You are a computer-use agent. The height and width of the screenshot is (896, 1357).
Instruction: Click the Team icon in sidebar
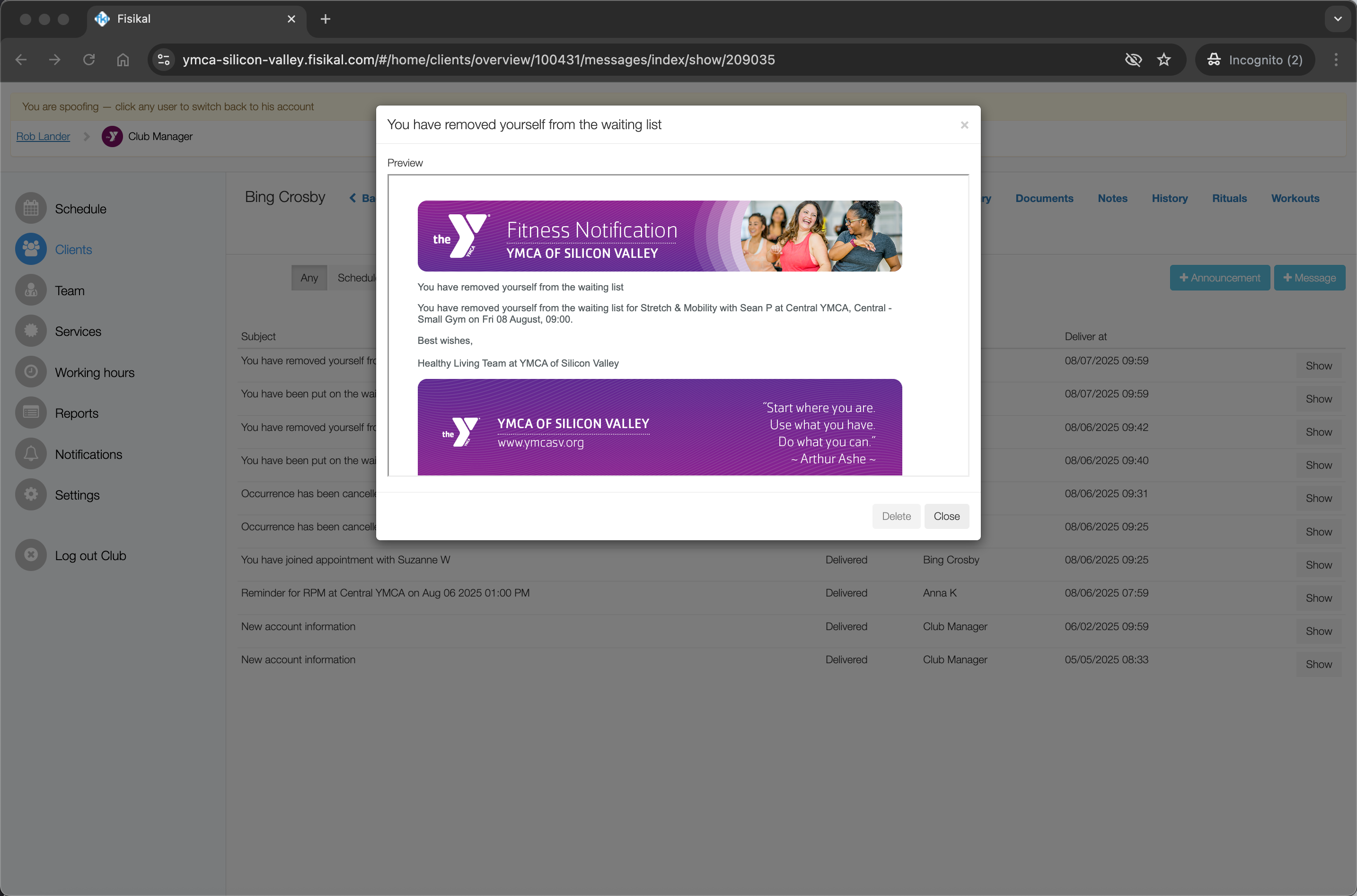point(31,290)
